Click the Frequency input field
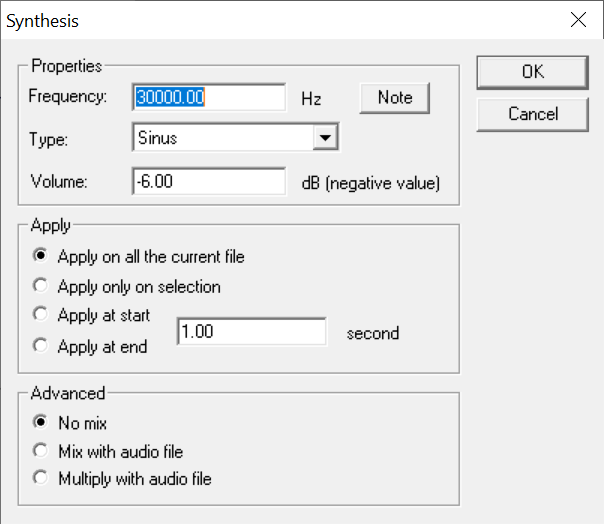 point(209,97)
